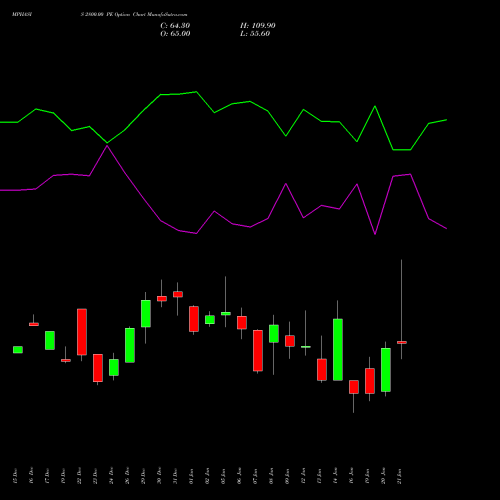500x500 pixels.
Task: Click the low value L: 55.60
Action: tap(255, 34)
